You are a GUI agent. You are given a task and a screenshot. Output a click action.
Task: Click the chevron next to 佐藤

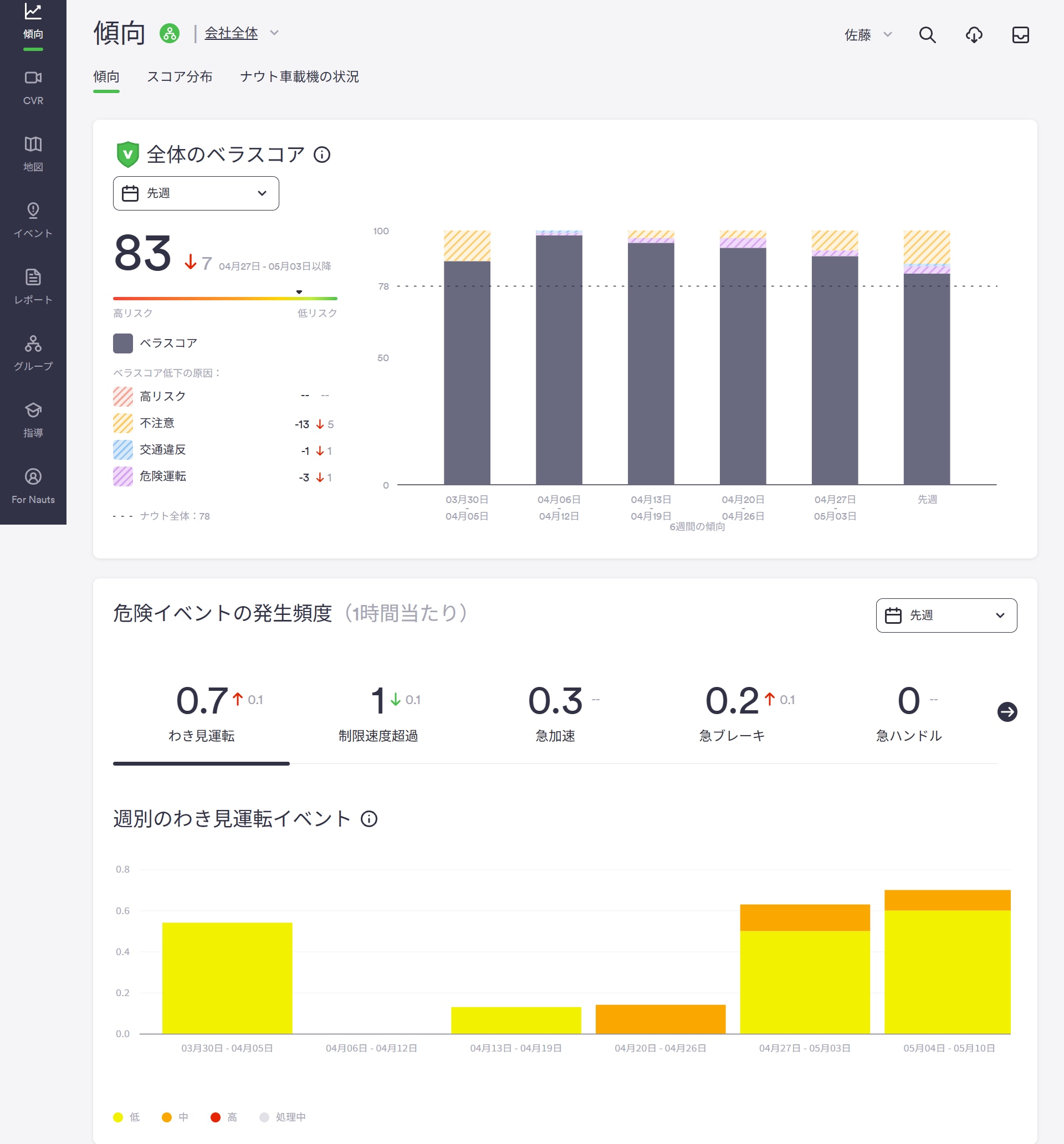[x=887, y=34]
